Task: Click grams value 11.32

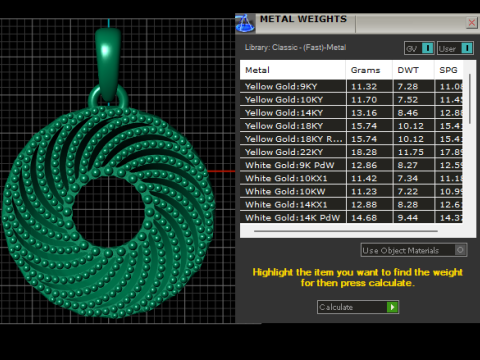Action: 364,87
